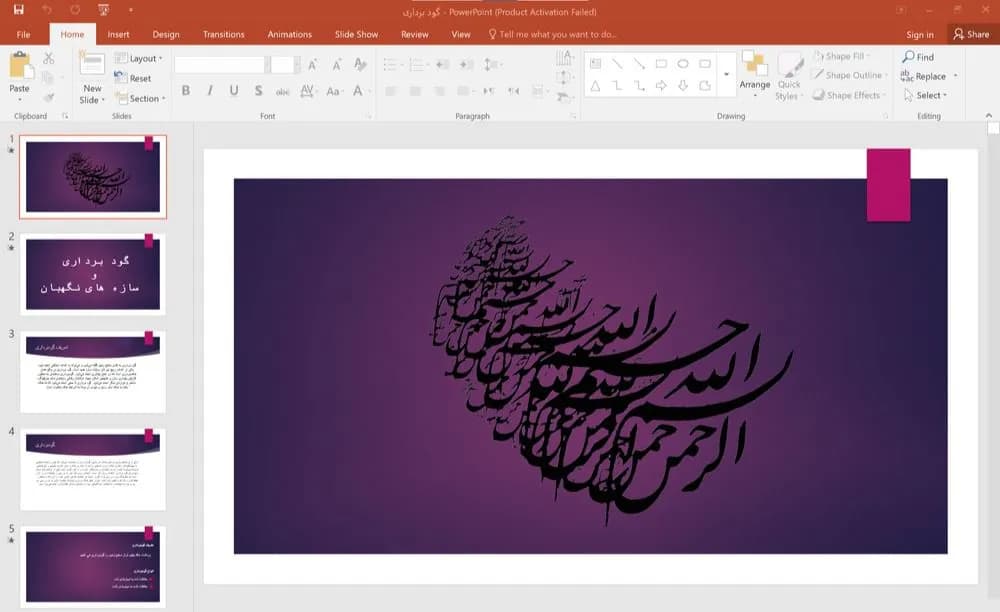Open the Font Color A control
This screenshot has height=612, width=1000.
pyautogui.click(x=360, y=91)
